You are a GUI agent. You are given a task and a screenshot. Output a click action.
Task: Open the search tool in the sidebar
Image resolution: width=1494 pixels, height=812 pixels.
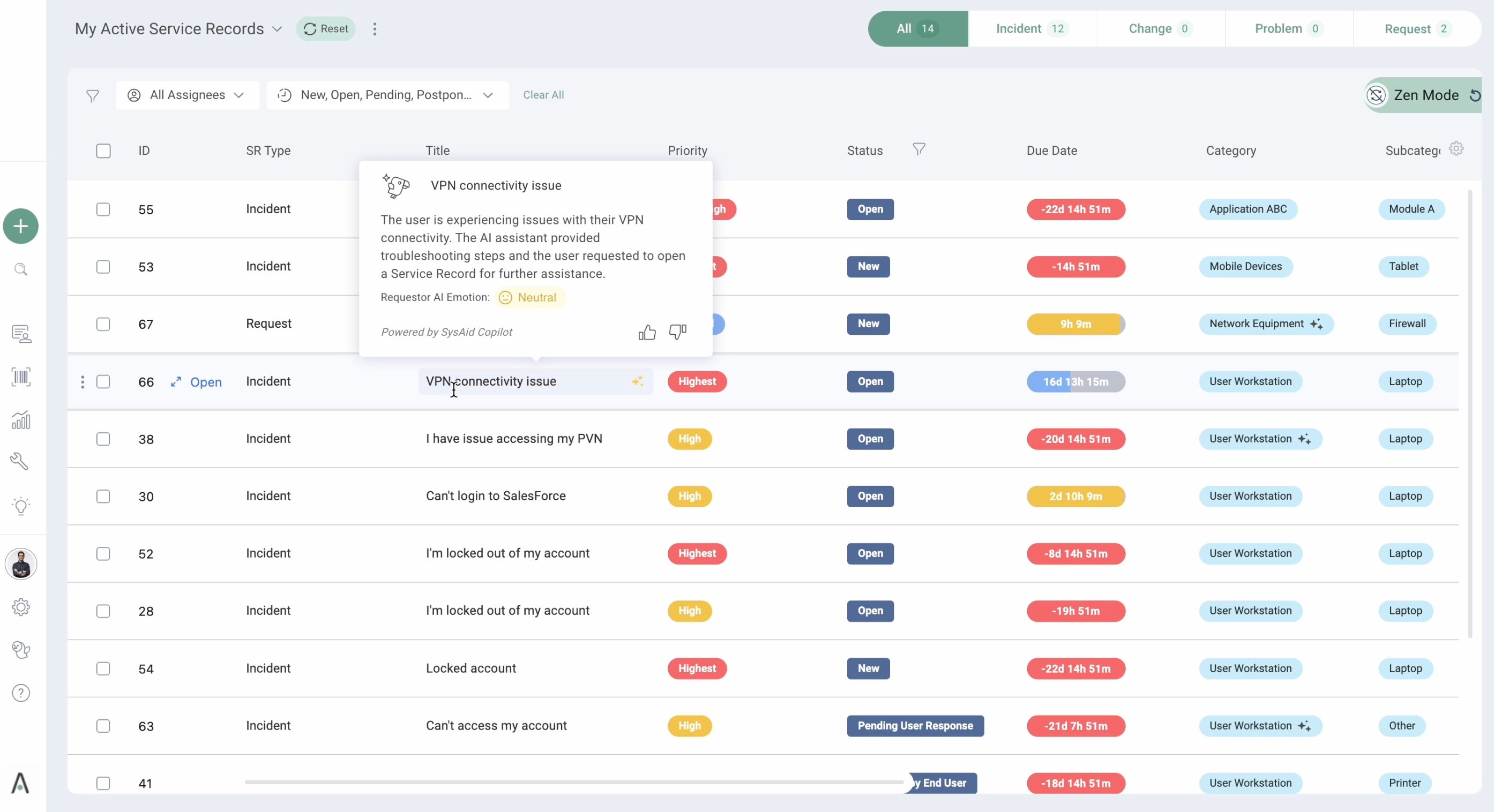[21, 269]
